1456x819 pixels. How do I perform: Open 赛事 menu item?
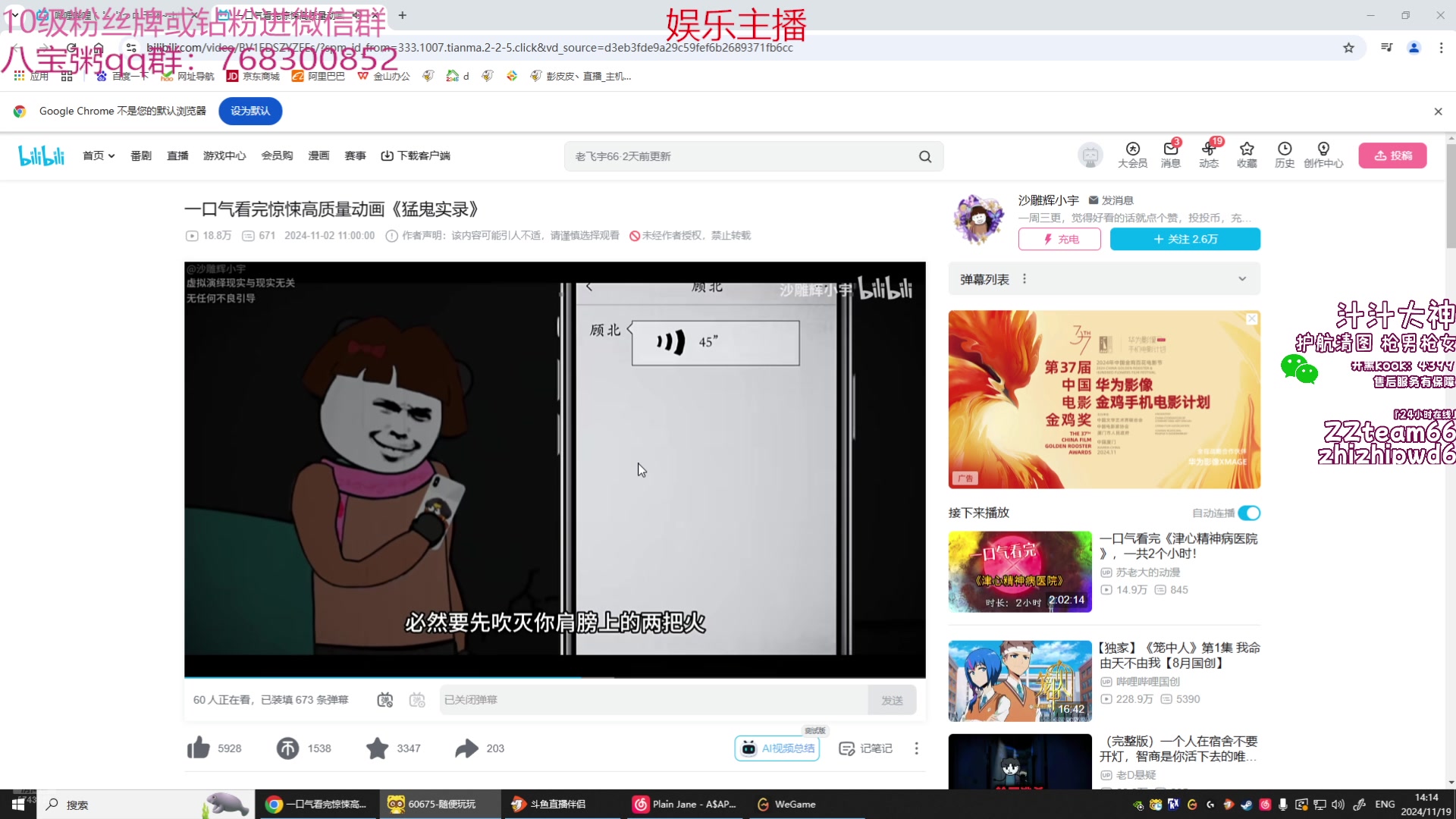355,155
